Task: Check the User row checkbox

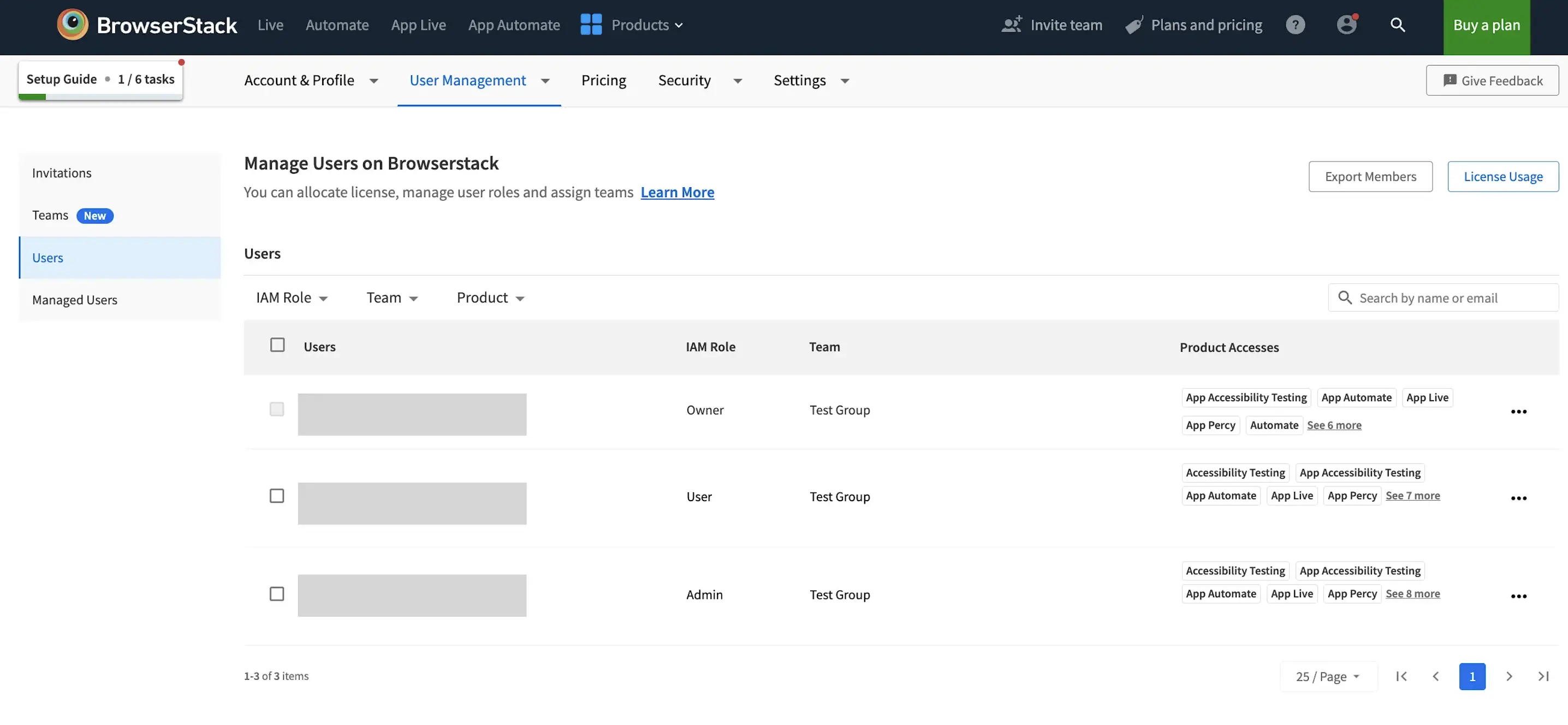Action: [x=276, y=496]
